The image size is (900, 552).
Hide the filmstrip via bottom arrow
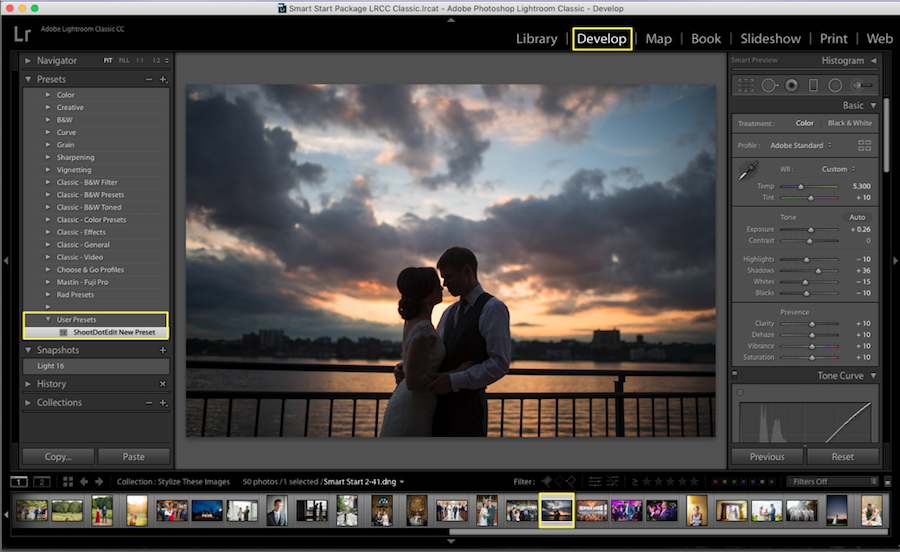click(451, 541)
